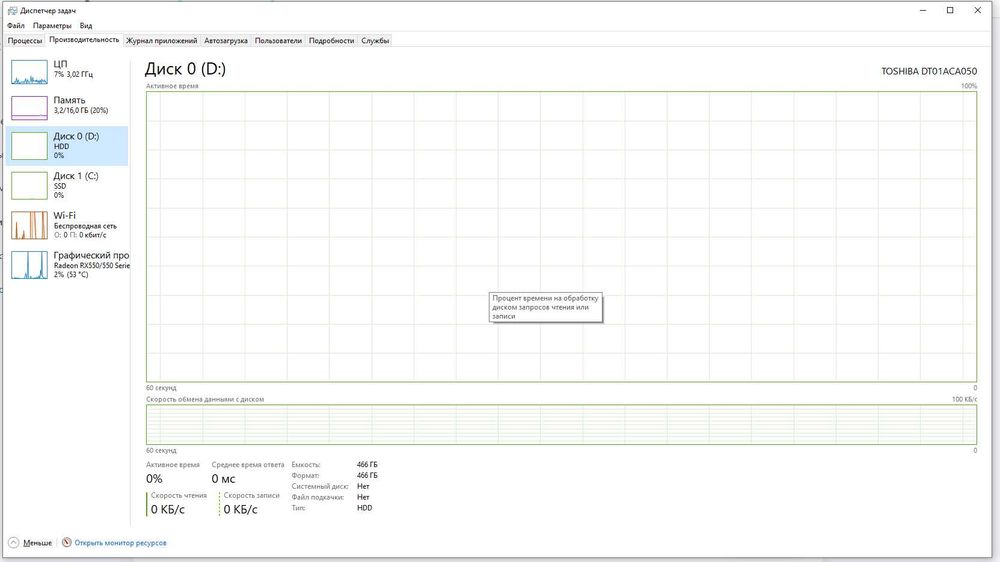Select the Память graph thumbnail
Screen dimensions: 1000x562
pos(29,108)
